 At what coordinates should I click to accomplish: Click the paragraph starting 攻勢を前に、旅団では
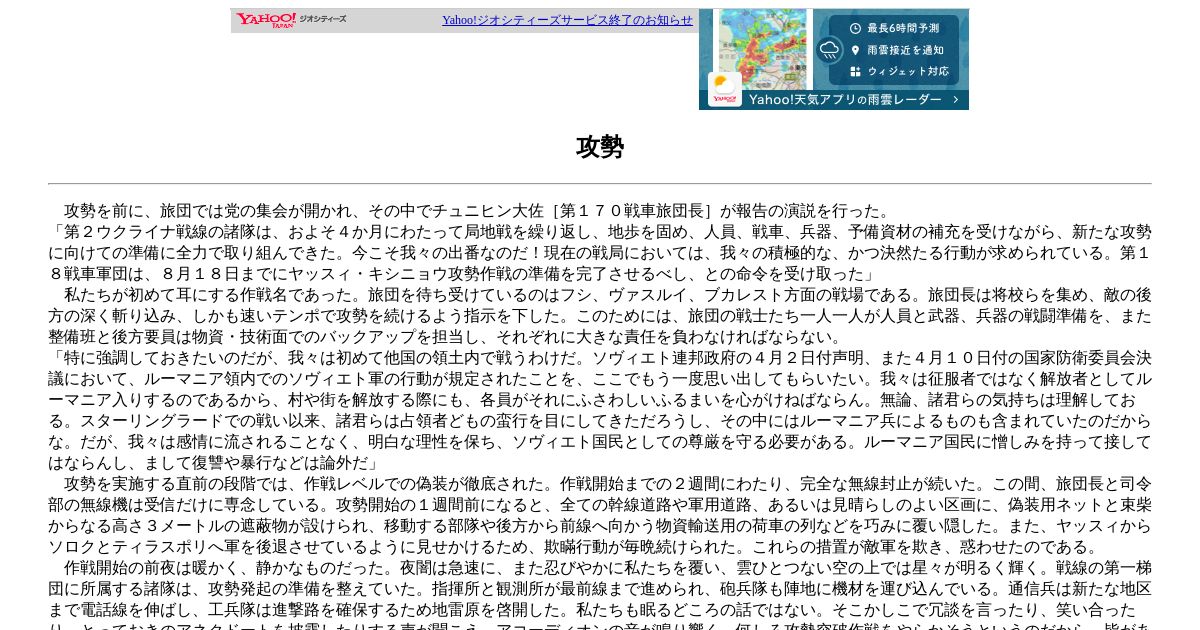[x=478, y=211]
